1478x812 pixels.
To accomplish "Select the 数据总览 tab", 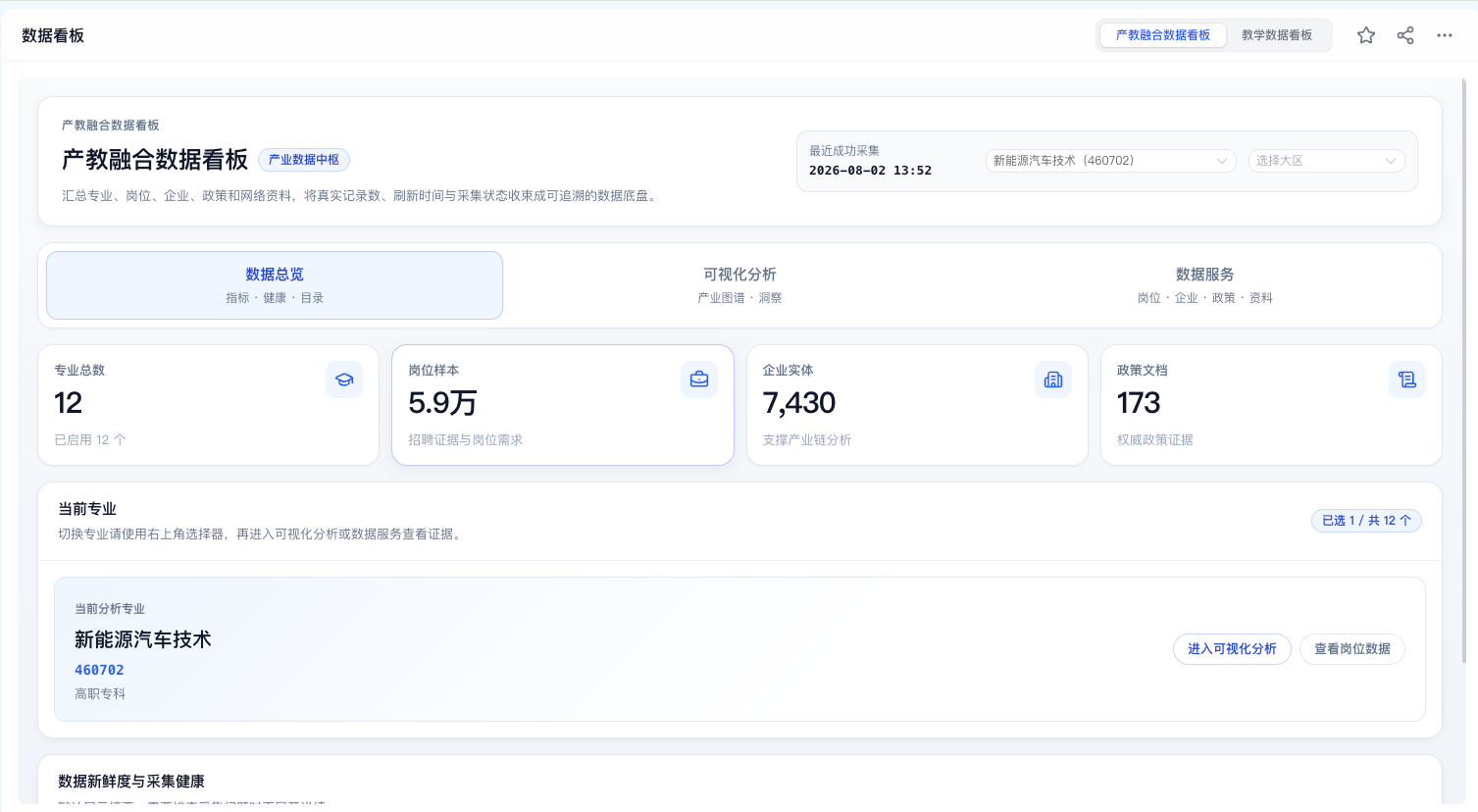I will click(275, 285).
